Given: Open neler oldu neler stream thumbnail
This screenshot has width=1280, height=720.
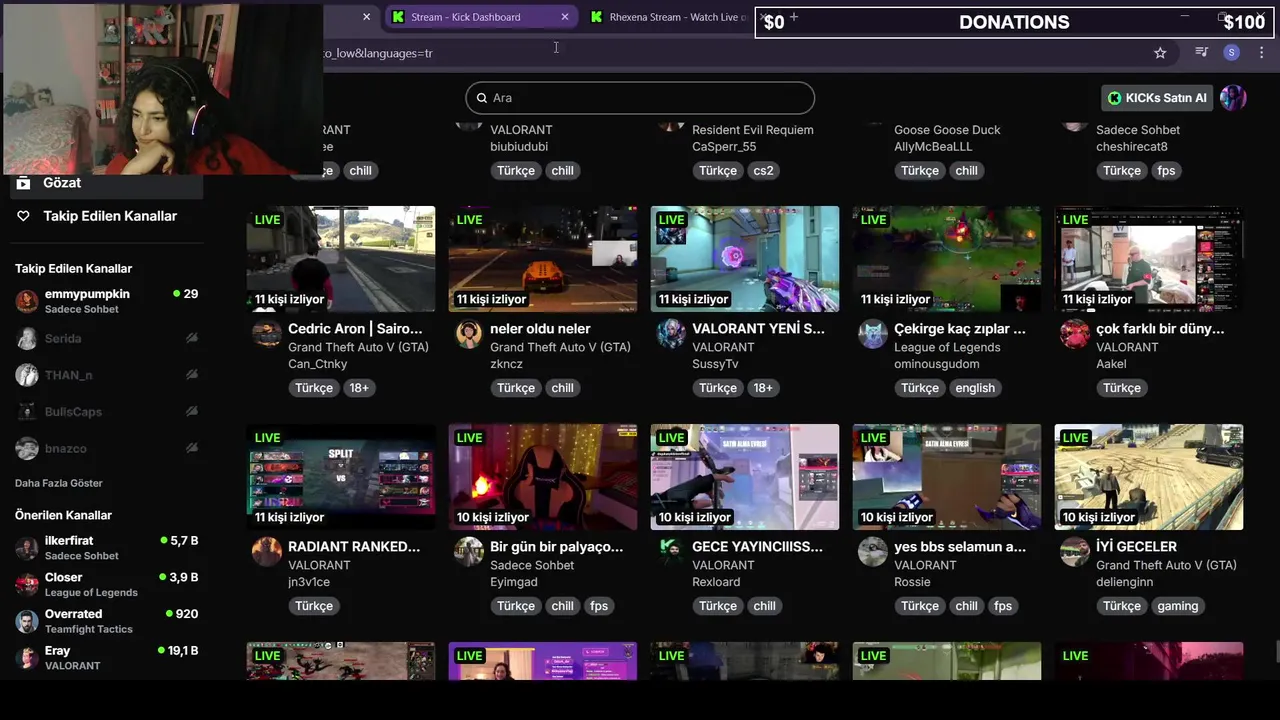Looking at the screenshot, I should click(543, 259).
